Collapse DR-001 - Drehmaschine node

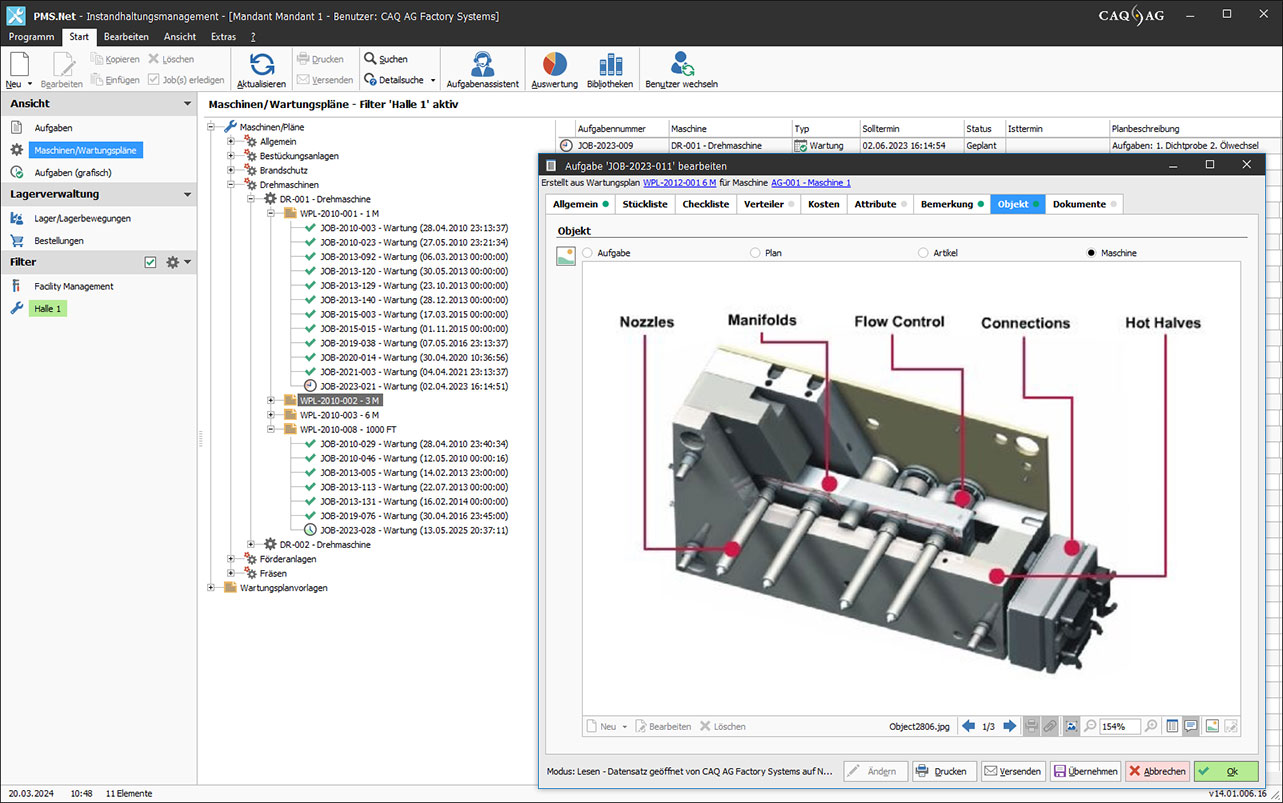(251, 199)
